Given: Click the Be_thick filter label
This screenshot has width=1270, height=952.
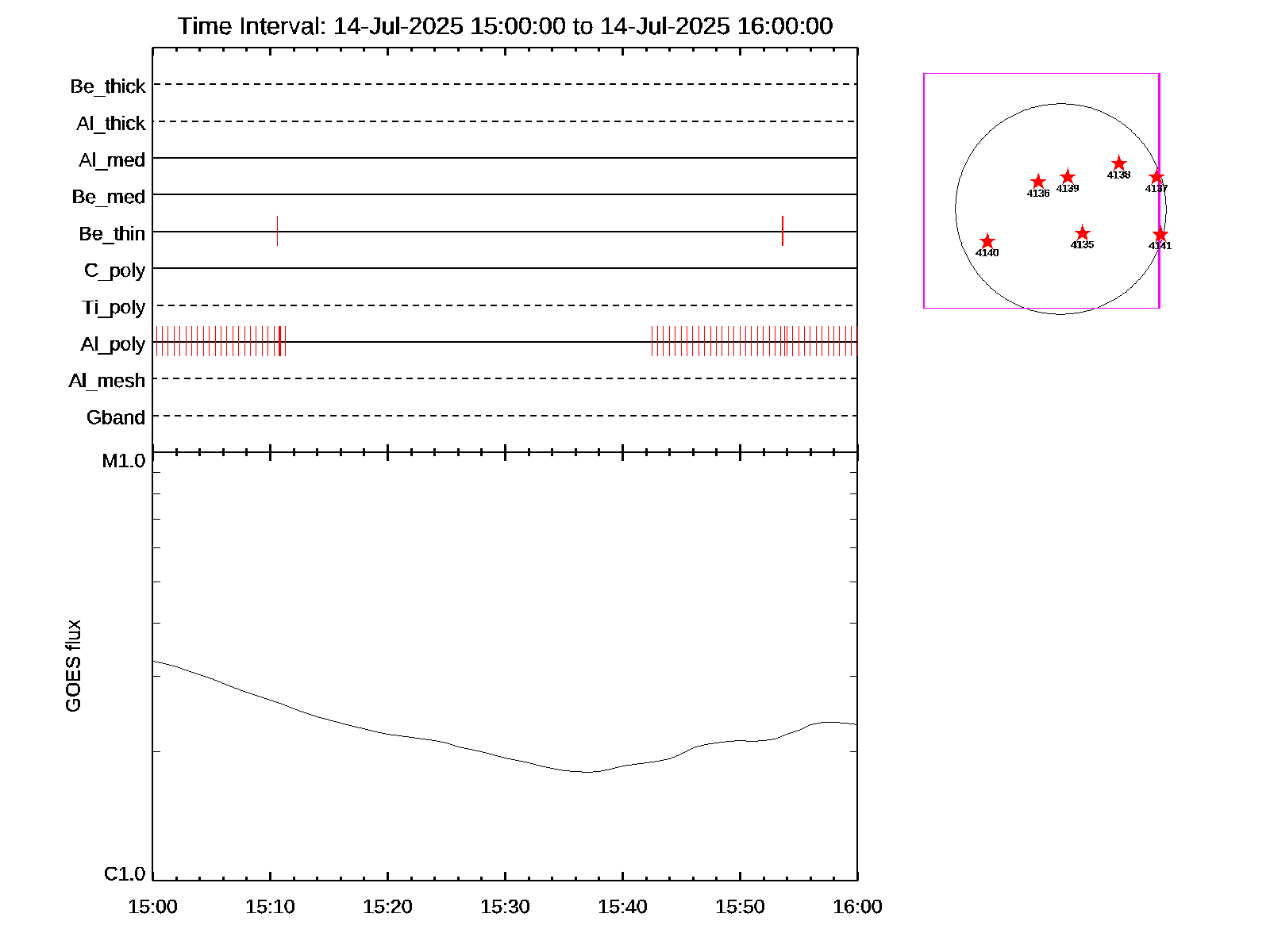Looking at the screenshot, I should [x=108, y=86].
